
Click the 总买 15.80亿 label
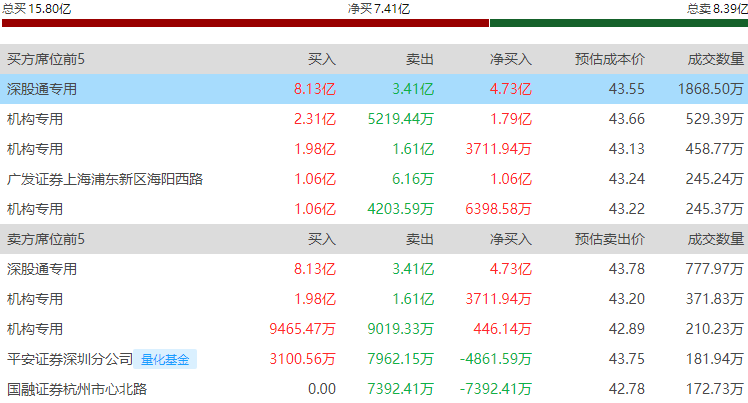(37, 9)
